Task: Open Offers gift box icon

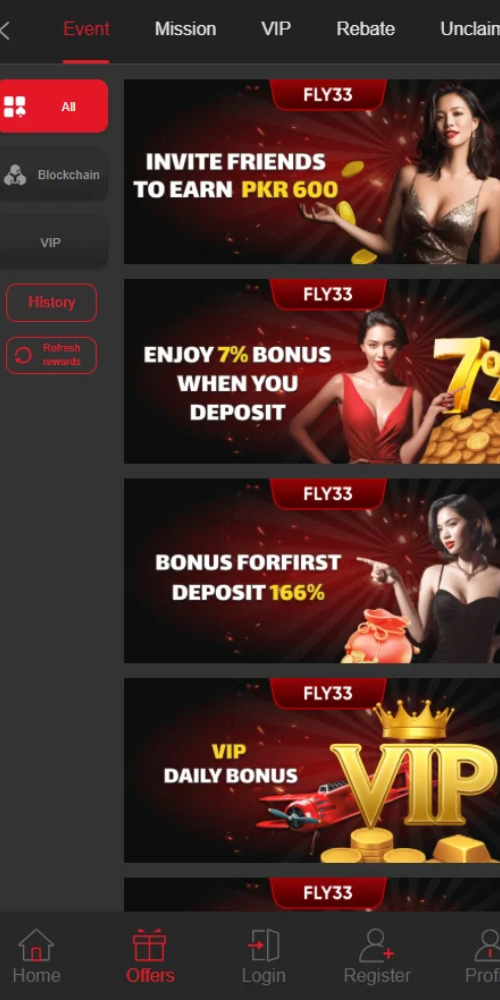Action: (x=149, y=945)
